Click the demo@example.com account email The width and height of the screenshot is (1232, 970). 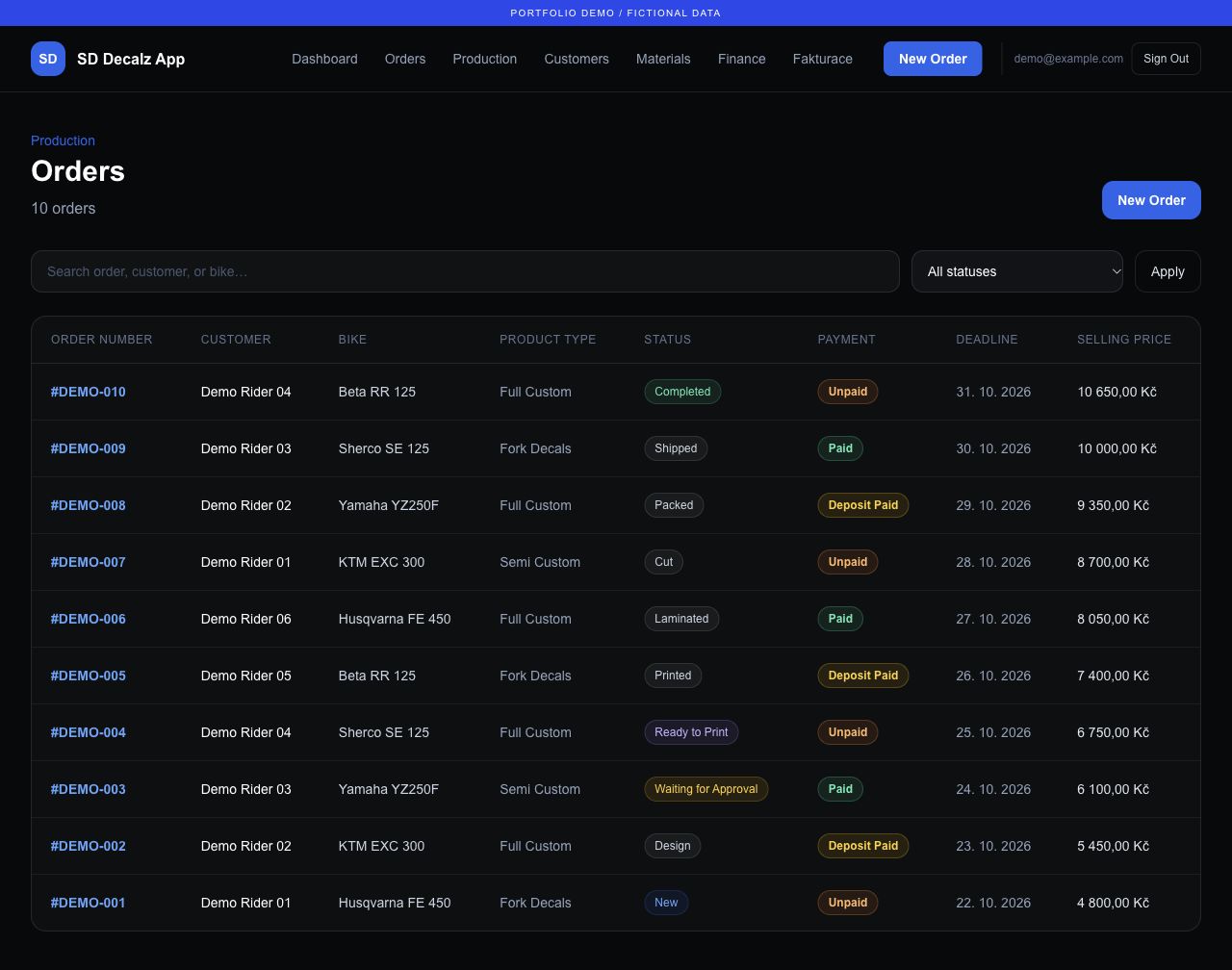1068,59
